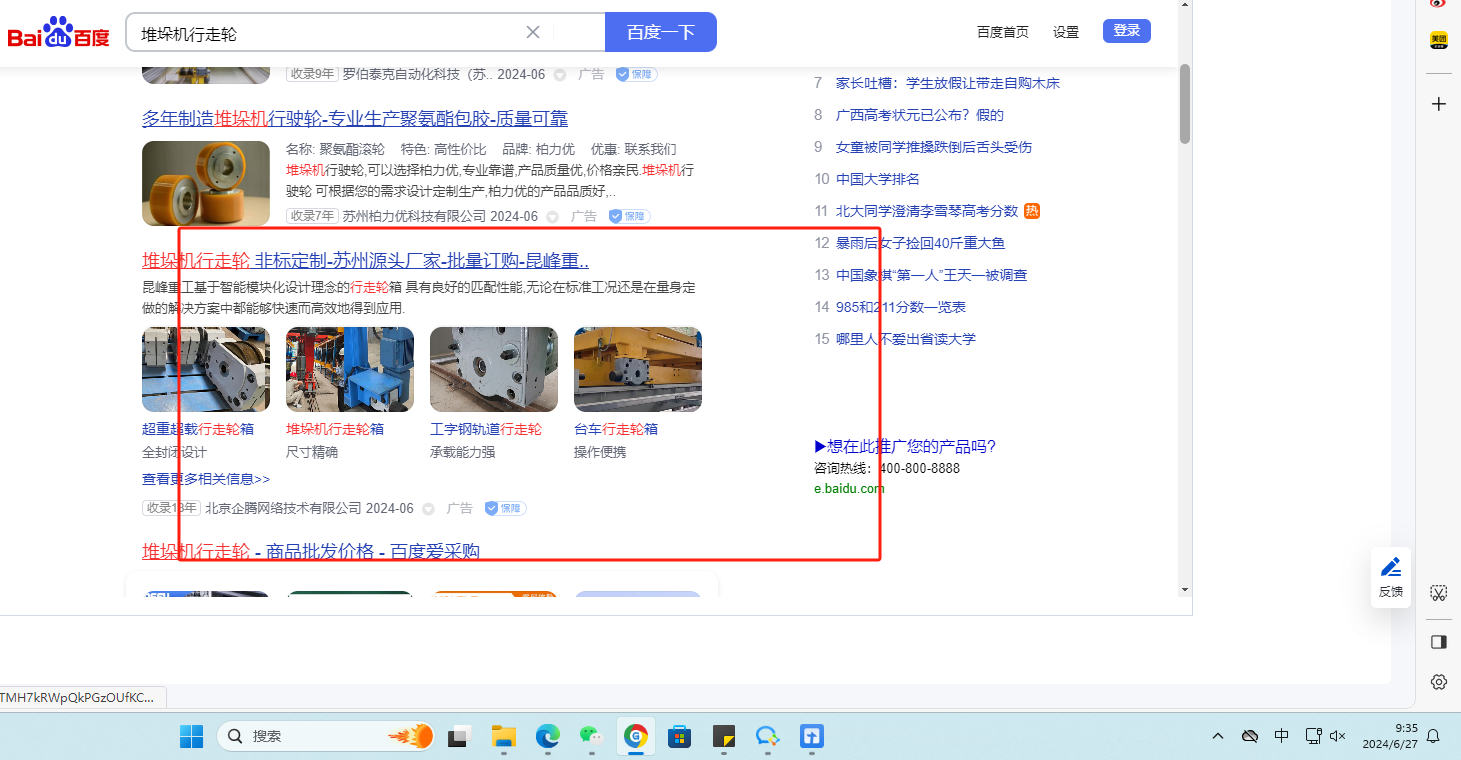Open hot search 985和211分数一览表

901,307
